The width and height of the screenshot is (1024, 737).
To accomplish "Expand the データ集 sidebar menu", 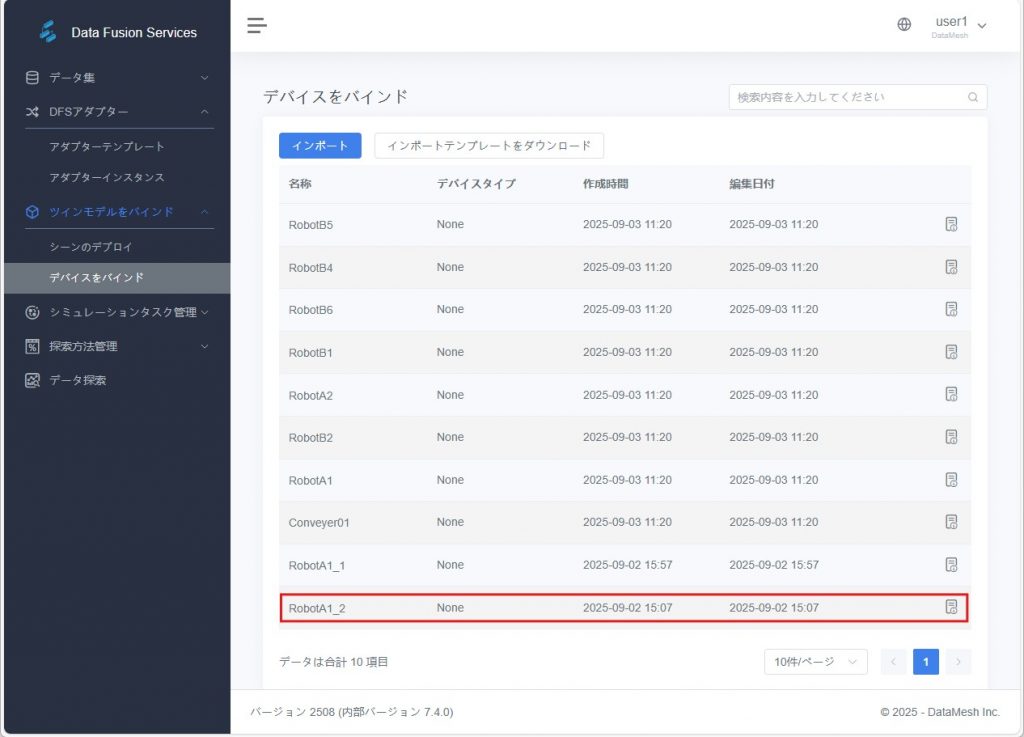I will click(x=115, y=77).
